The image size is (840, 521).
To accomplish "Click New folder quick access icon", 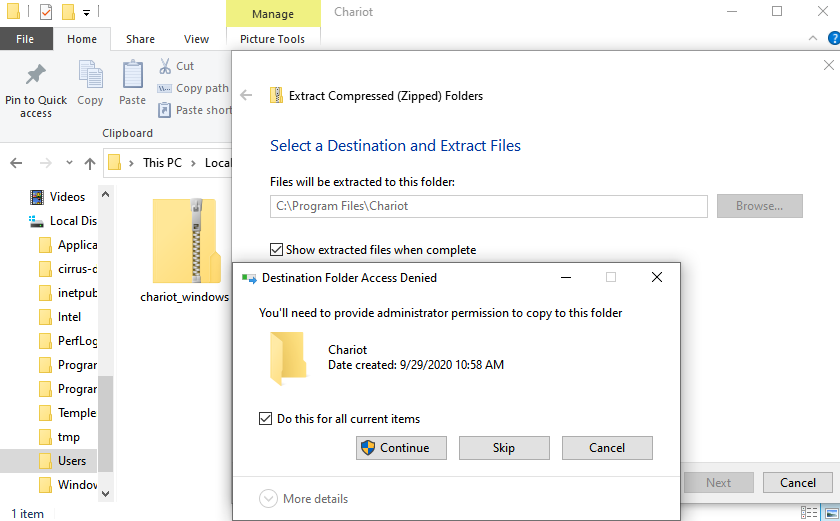I will pyautogui.click(x=68, y=11).
